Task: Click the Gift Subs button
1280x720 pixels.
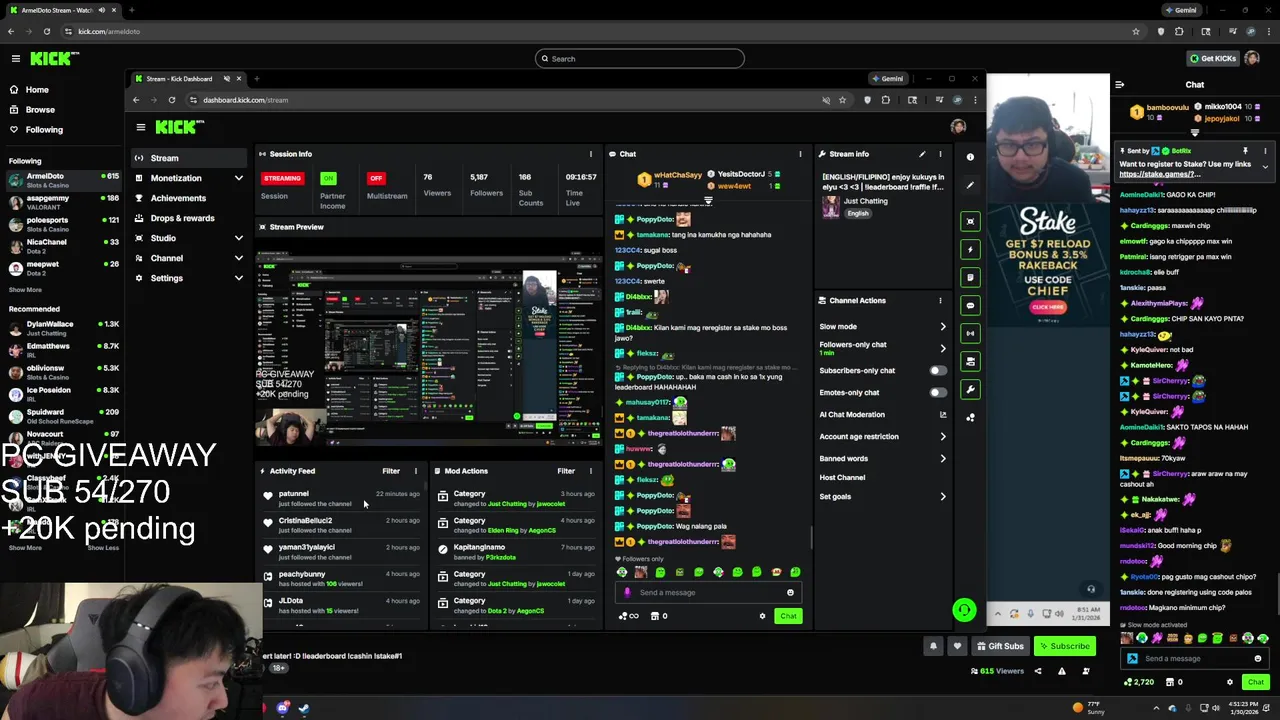Action: 1000,646
